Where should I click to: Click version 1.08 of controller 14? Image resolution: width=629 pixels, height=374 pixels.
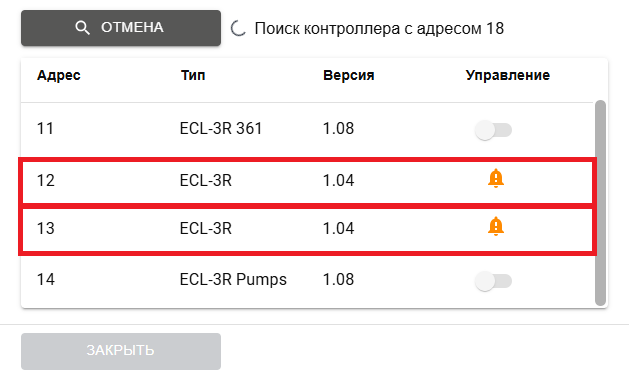pos(338,279)
